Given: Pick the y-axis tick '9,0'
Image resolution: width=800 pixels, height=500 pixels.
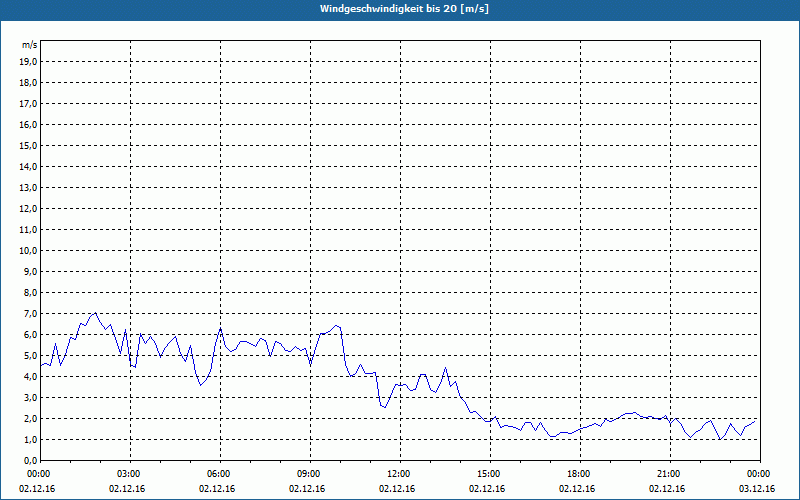Looking at the screenshot, I should tap(30, 271).
